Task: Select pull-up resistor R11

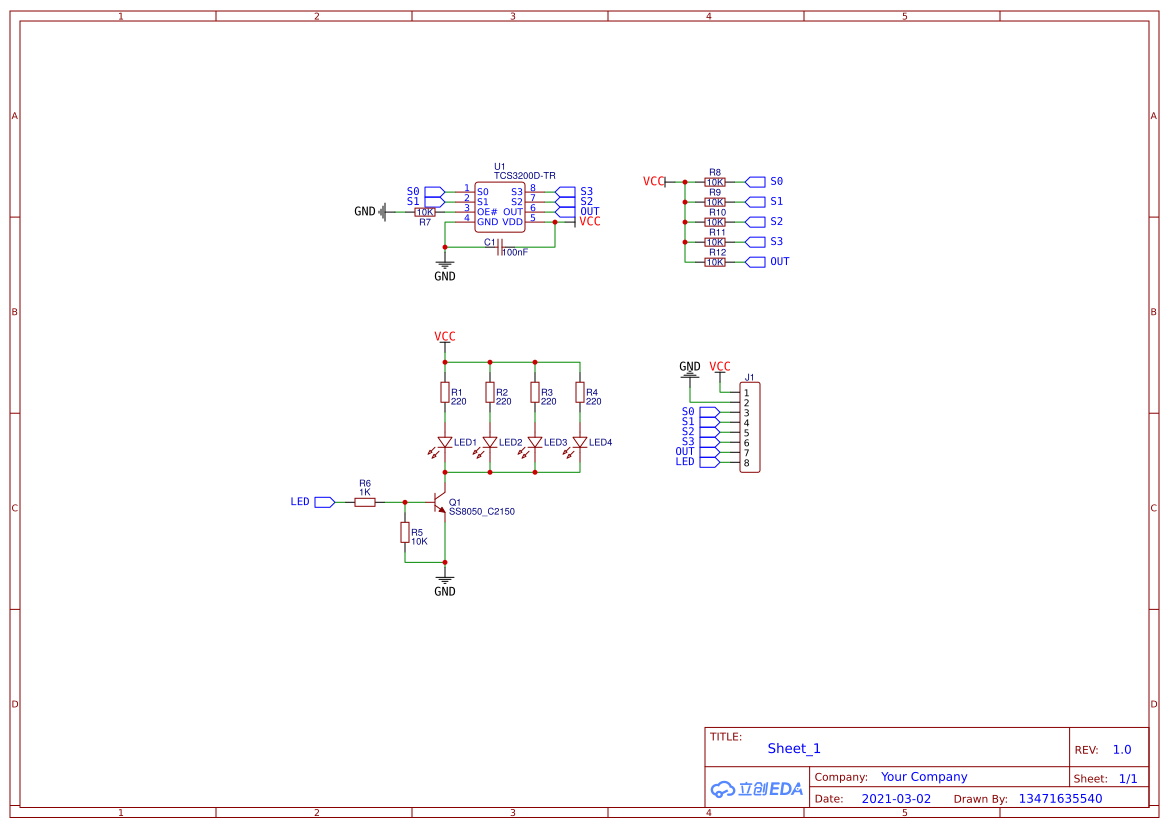Action: [x=715, y=242]
